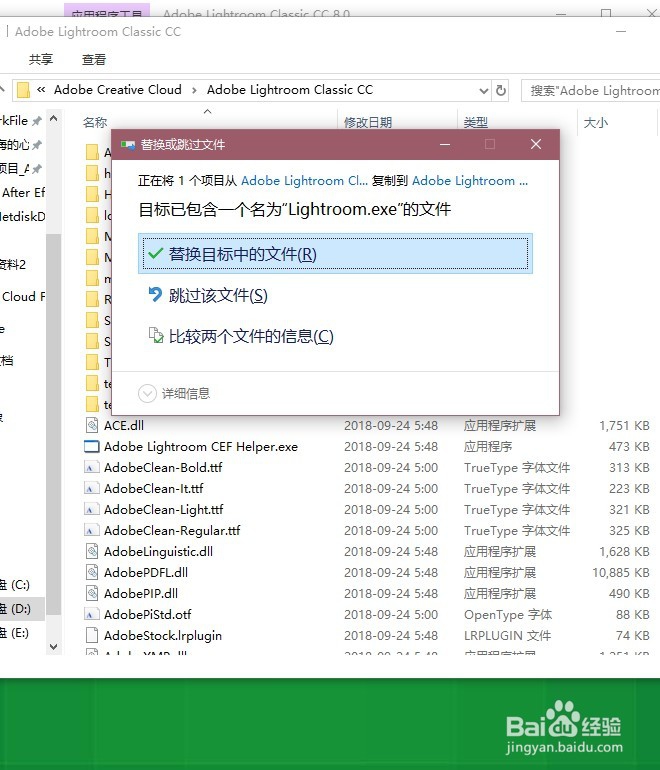Open Cloud F item in navigation pane

click(x=23, y=297)
